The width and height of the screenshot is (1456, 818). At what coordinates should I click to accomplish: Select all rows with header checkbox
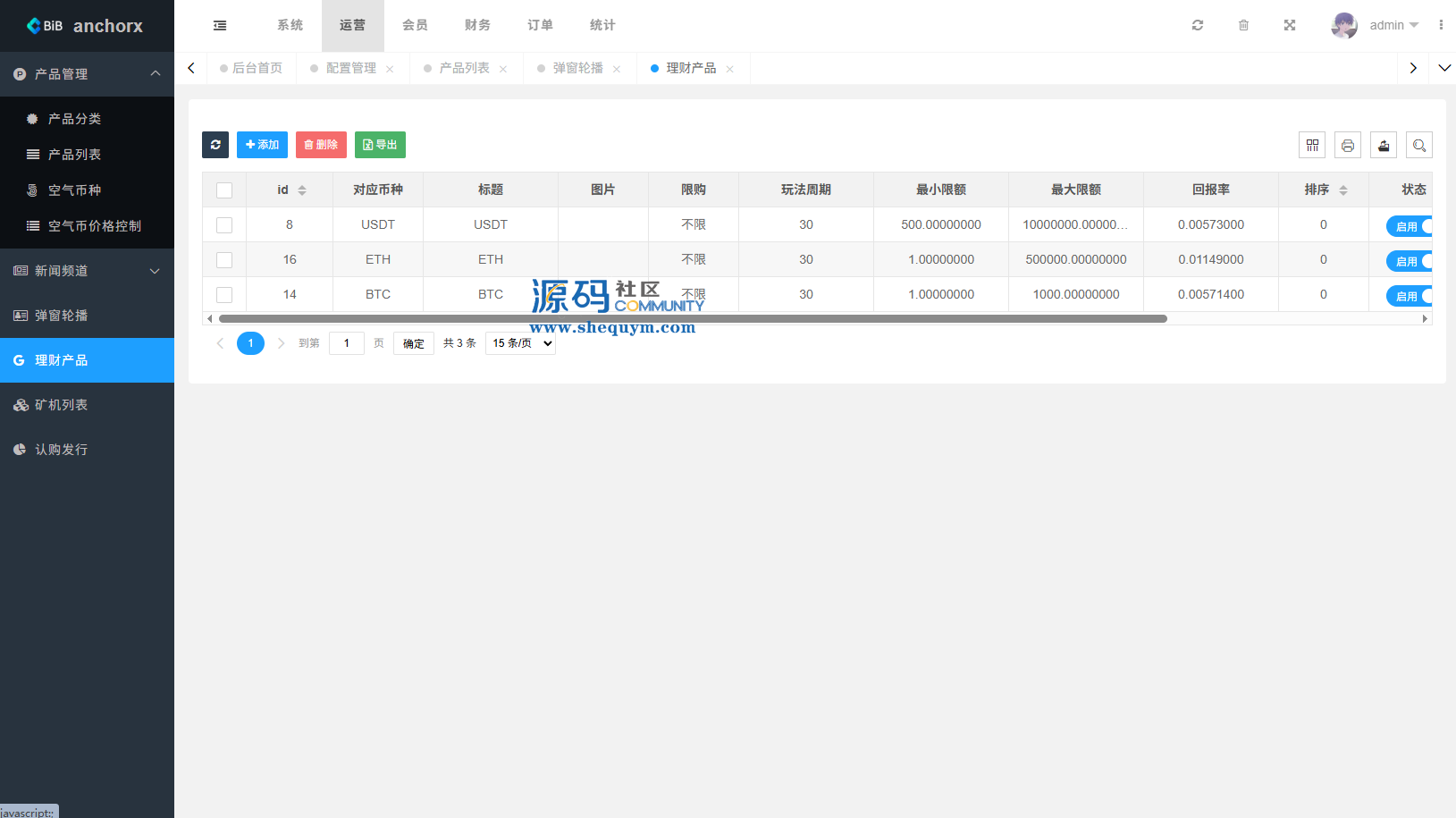(x=224, y=190)
